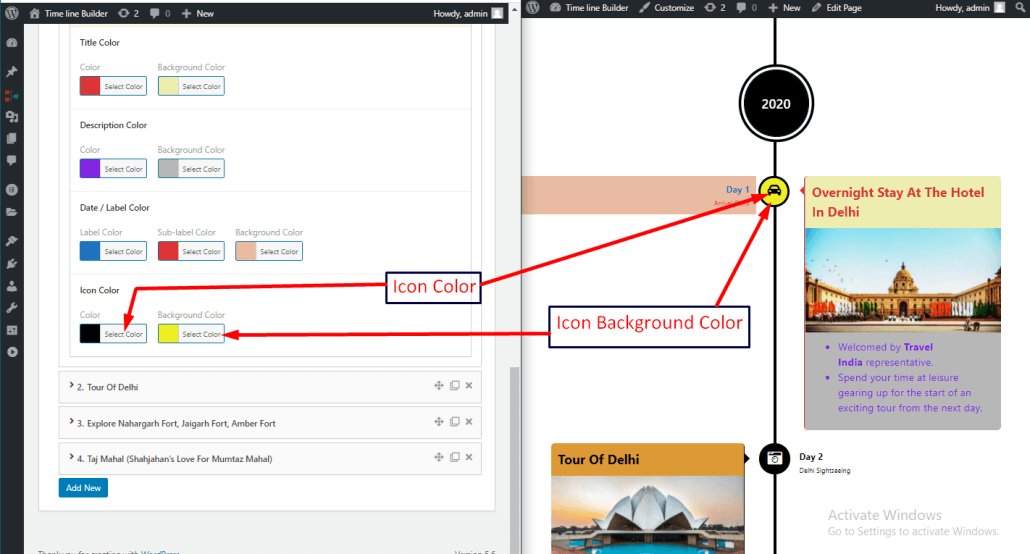Click the move handle on Tour Of Delhi
This screenshot has height=554, width=1030.
pyautogui.click(x=438, y=386)
